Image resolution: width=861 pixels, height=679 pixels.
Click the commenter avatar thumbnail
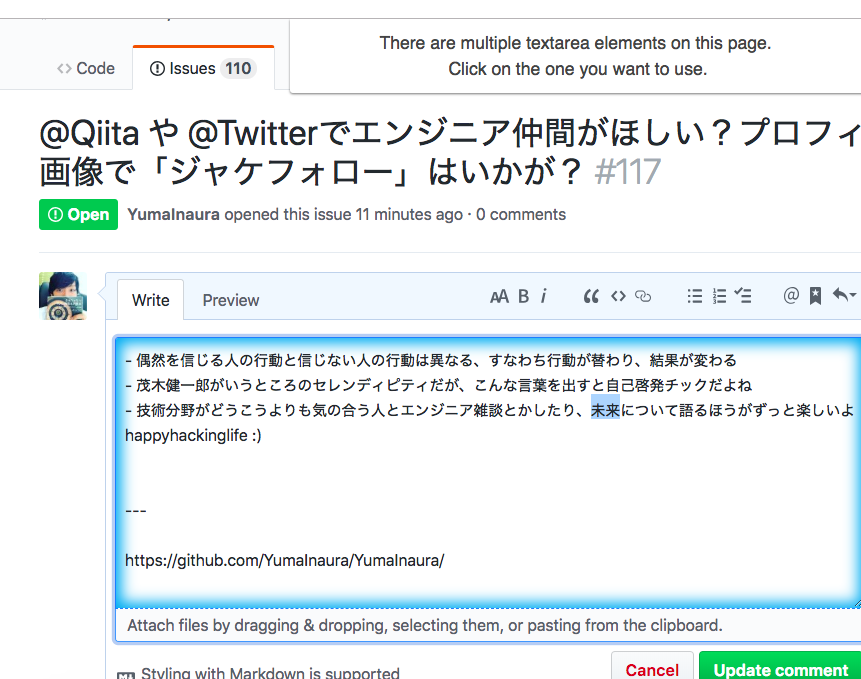click(x=63, y=296)
